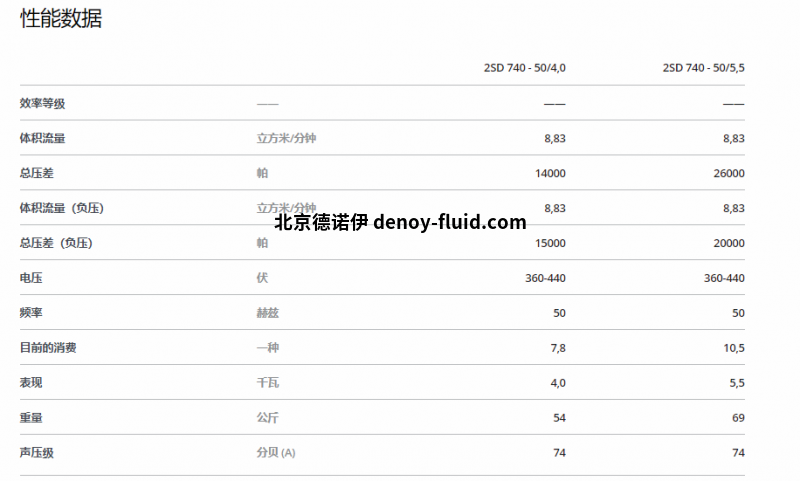800x481 pixels.
Task: Select the 7,8 current consumption value
Action: pos(557,348)
